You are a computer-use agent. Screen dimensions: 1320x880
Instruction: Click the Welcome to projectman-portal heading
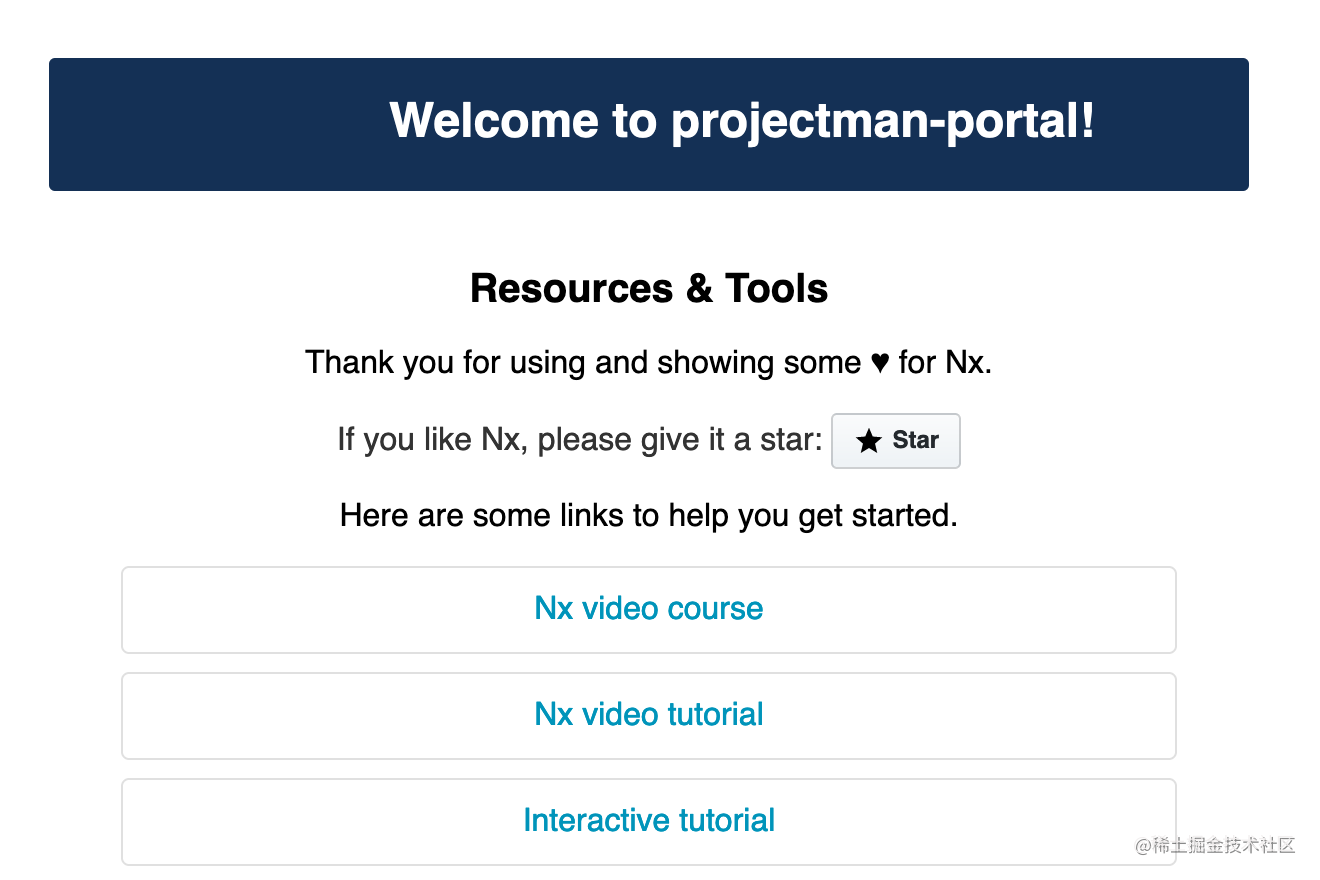742,121
